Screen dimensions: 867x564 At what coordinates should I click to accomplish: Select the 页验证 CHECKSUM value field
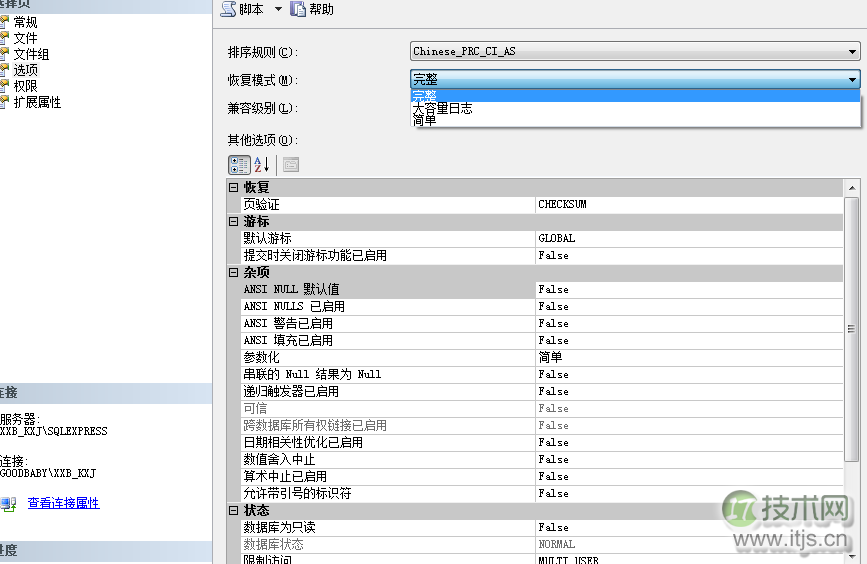tap(690, 204)
